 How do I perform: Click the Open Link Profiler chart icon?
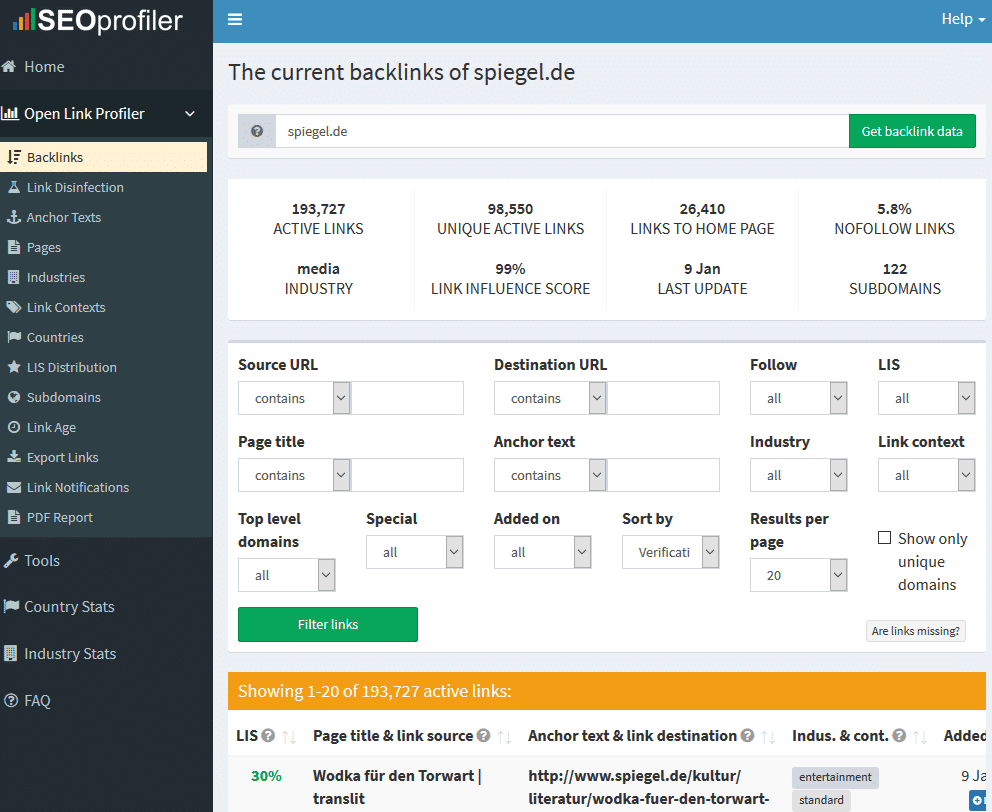[9, 114]
